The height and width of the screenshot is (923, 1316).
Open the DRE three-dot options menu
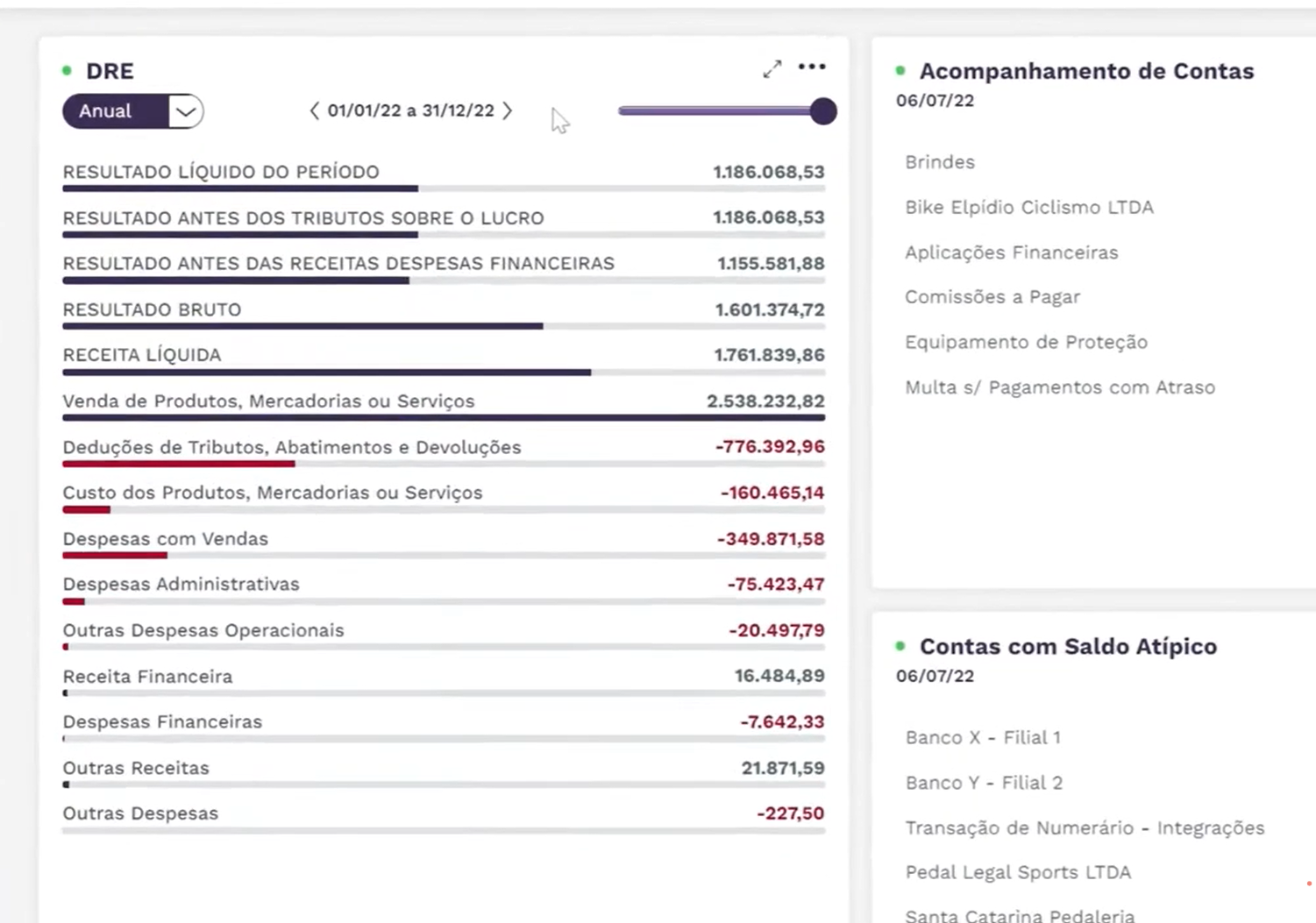pyautogui.click(x=812, y=67)
